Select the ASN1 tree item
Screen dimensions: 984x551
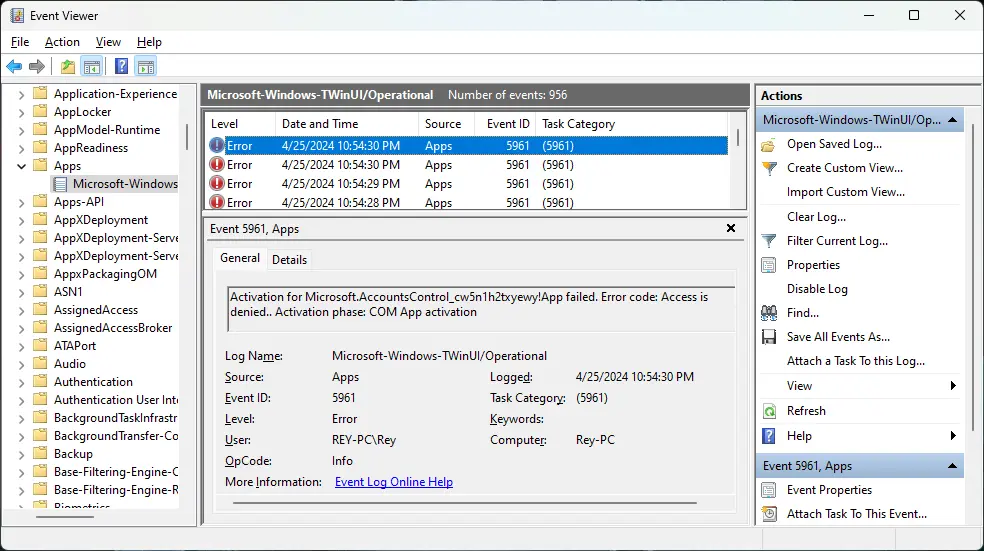coord(68,292)
